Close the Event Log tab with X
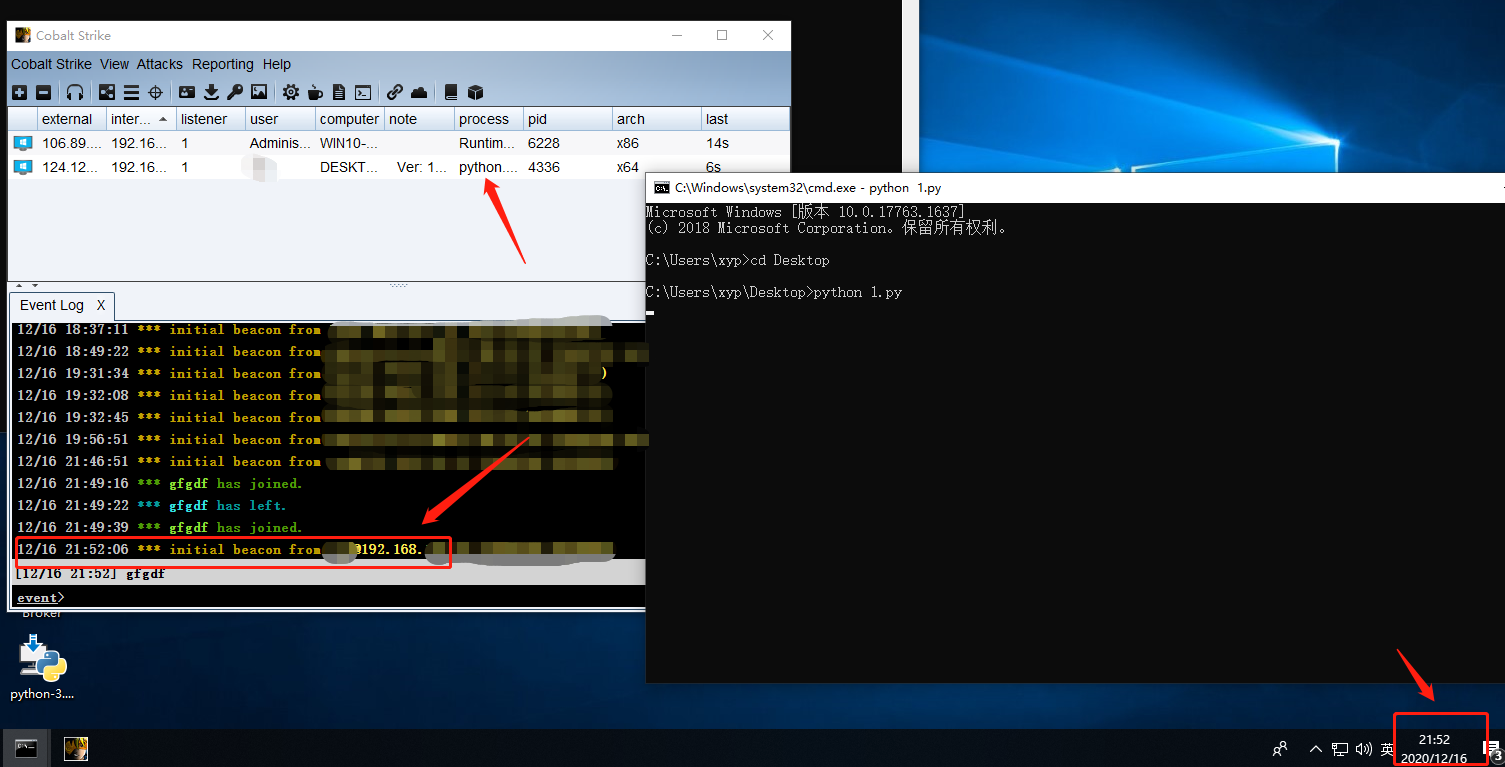 click(101, 305)
